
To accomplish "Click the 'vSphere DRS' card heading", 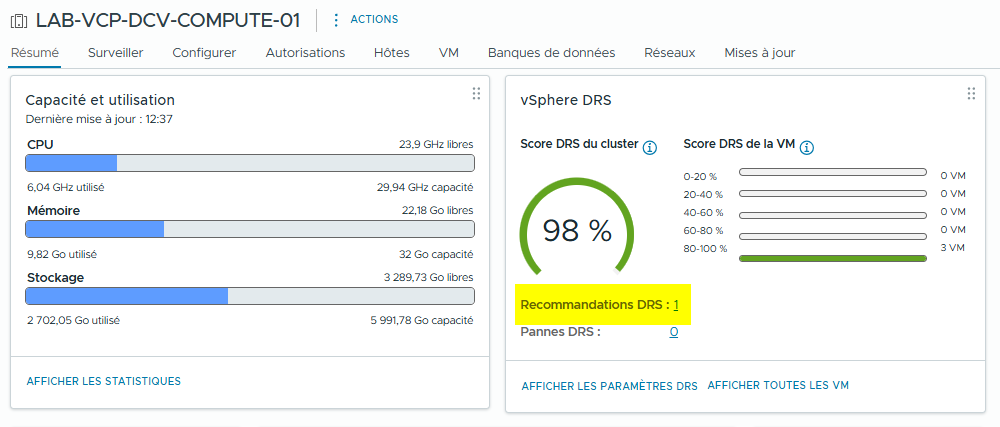I will tap(566, 101).
